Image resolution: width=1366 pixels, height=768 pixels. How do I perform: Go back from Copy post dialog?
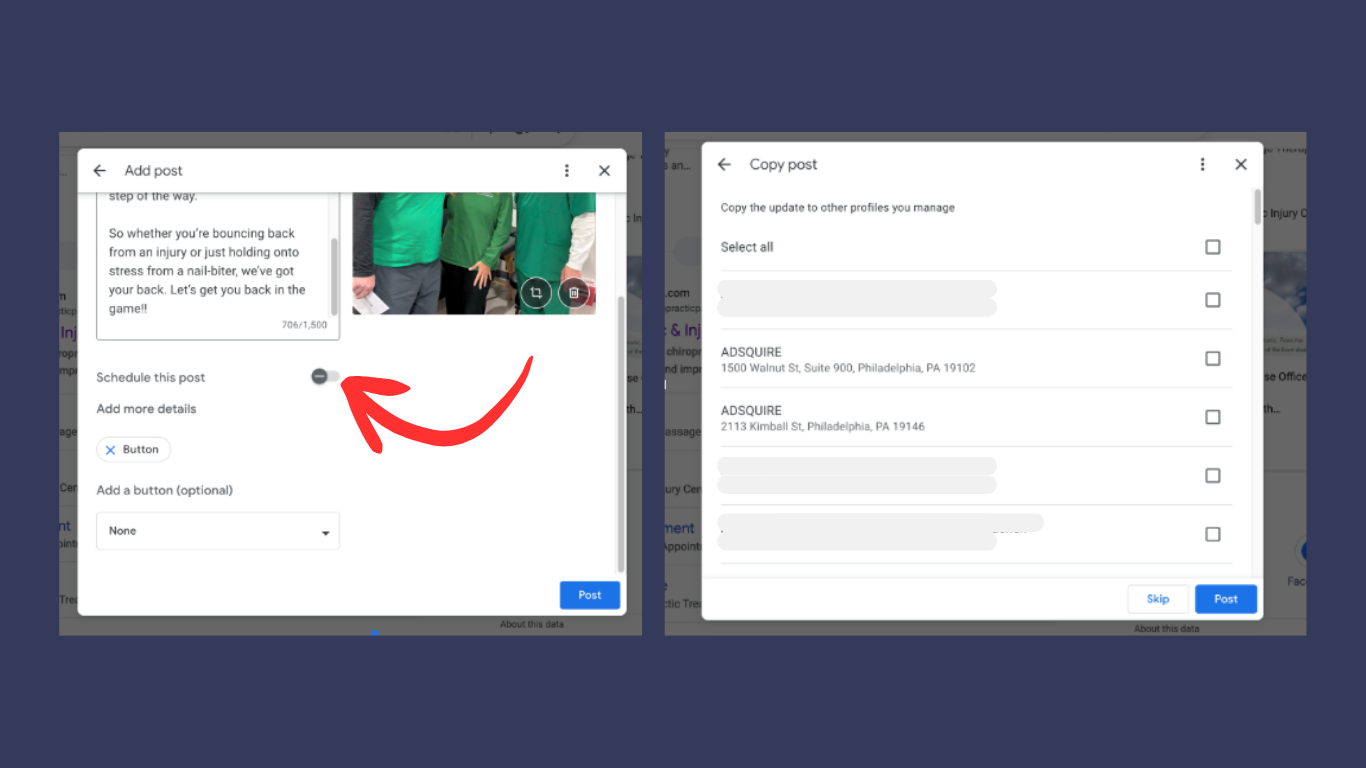(725, 165)
